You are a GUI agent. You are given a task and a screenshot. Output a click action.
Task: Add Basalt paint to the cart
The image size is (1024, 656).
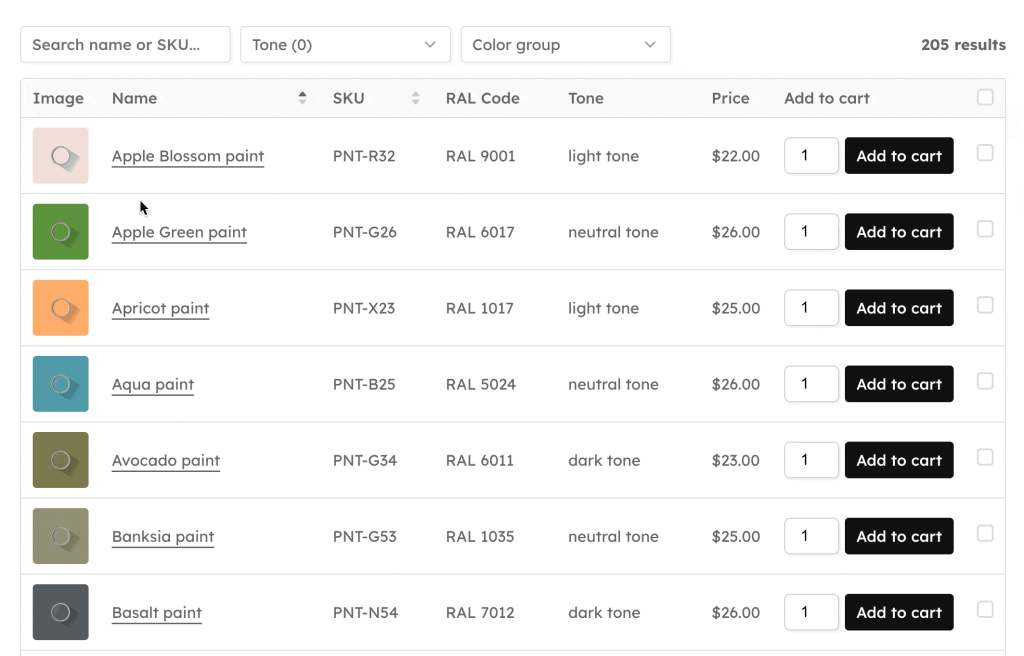point(898,611)
